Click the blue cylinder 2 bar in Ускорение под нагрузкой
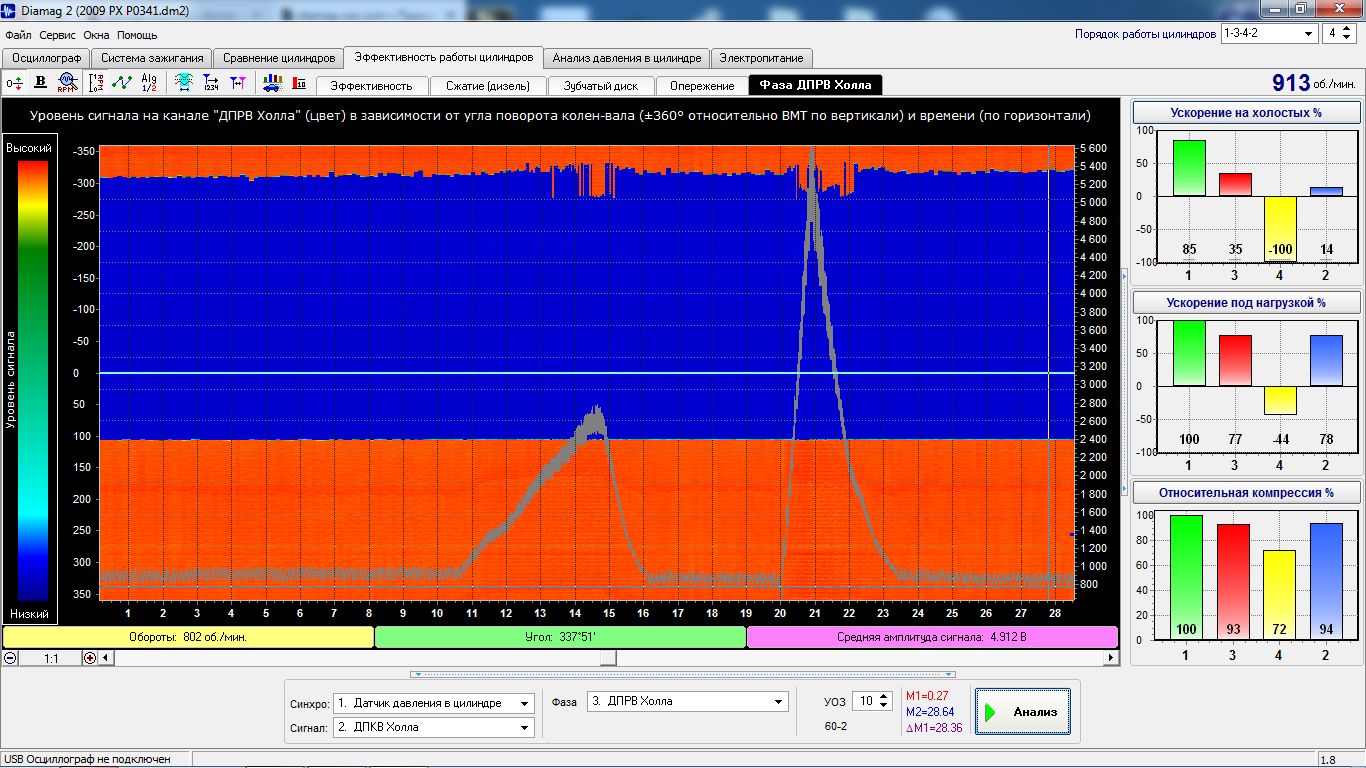This screenshot has height=768, width=1366. tap(1325, 360)
